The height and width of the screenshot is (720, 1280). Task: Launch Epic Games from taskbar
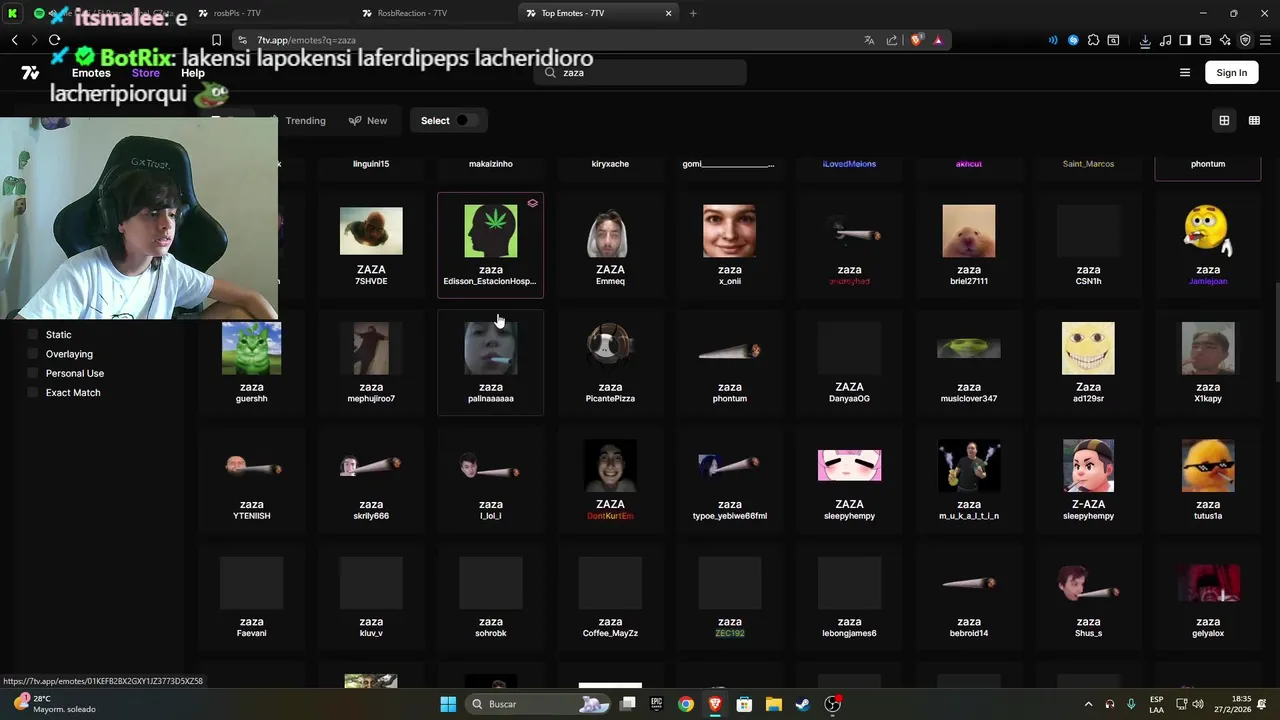[657, 704]
